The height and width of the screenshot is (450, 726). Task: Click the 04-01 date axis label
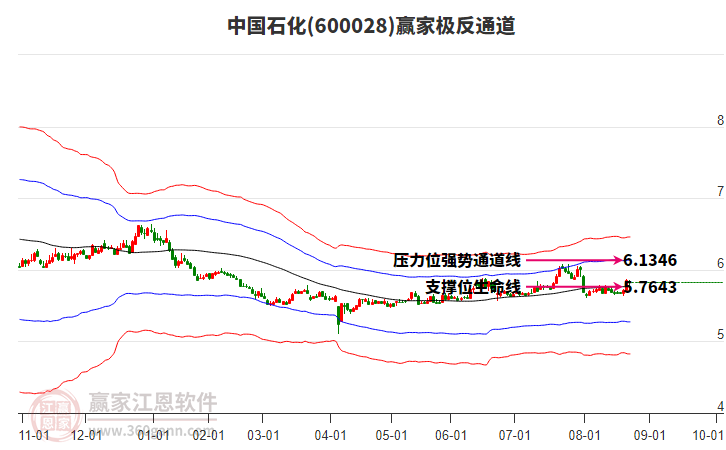click(x=331, y=436)
